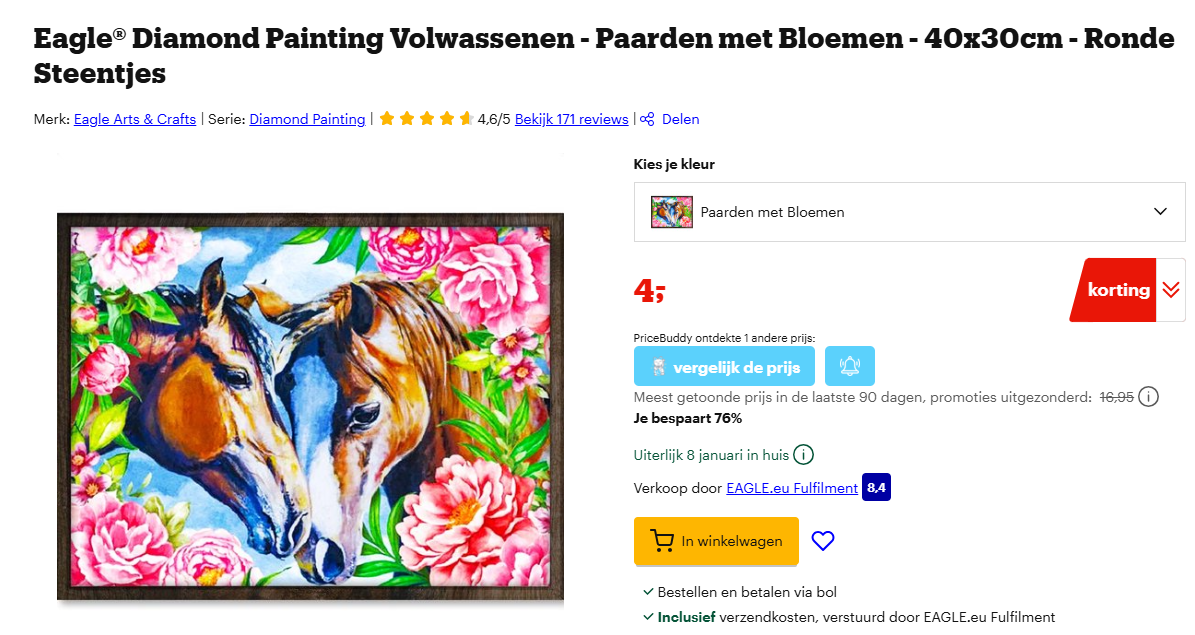This screenshot has width=1195, height=635.
Task: Click the In winkelwagen button
Action: coord(716,540)
